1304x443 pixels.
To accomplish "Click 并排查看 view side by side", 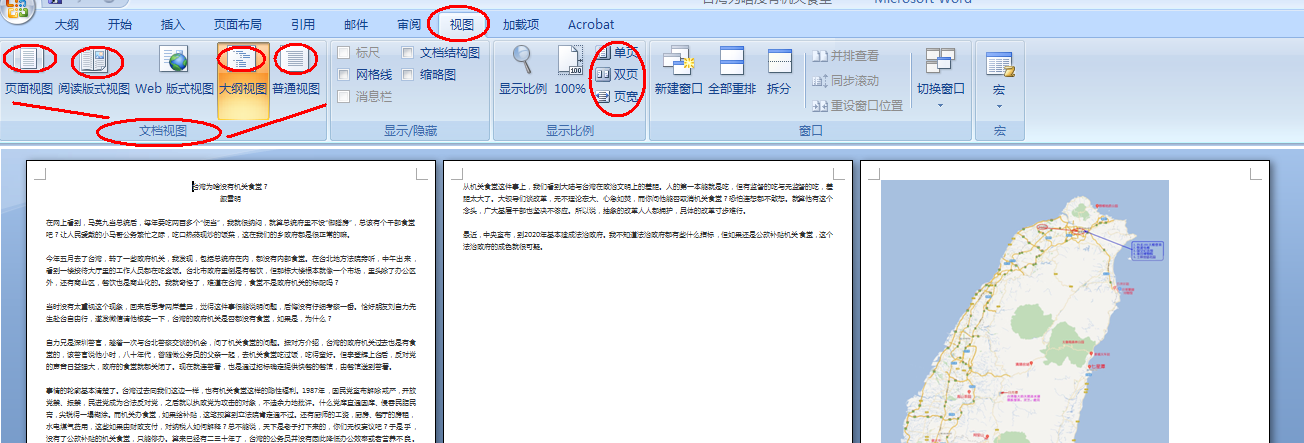I will (846, 56).
